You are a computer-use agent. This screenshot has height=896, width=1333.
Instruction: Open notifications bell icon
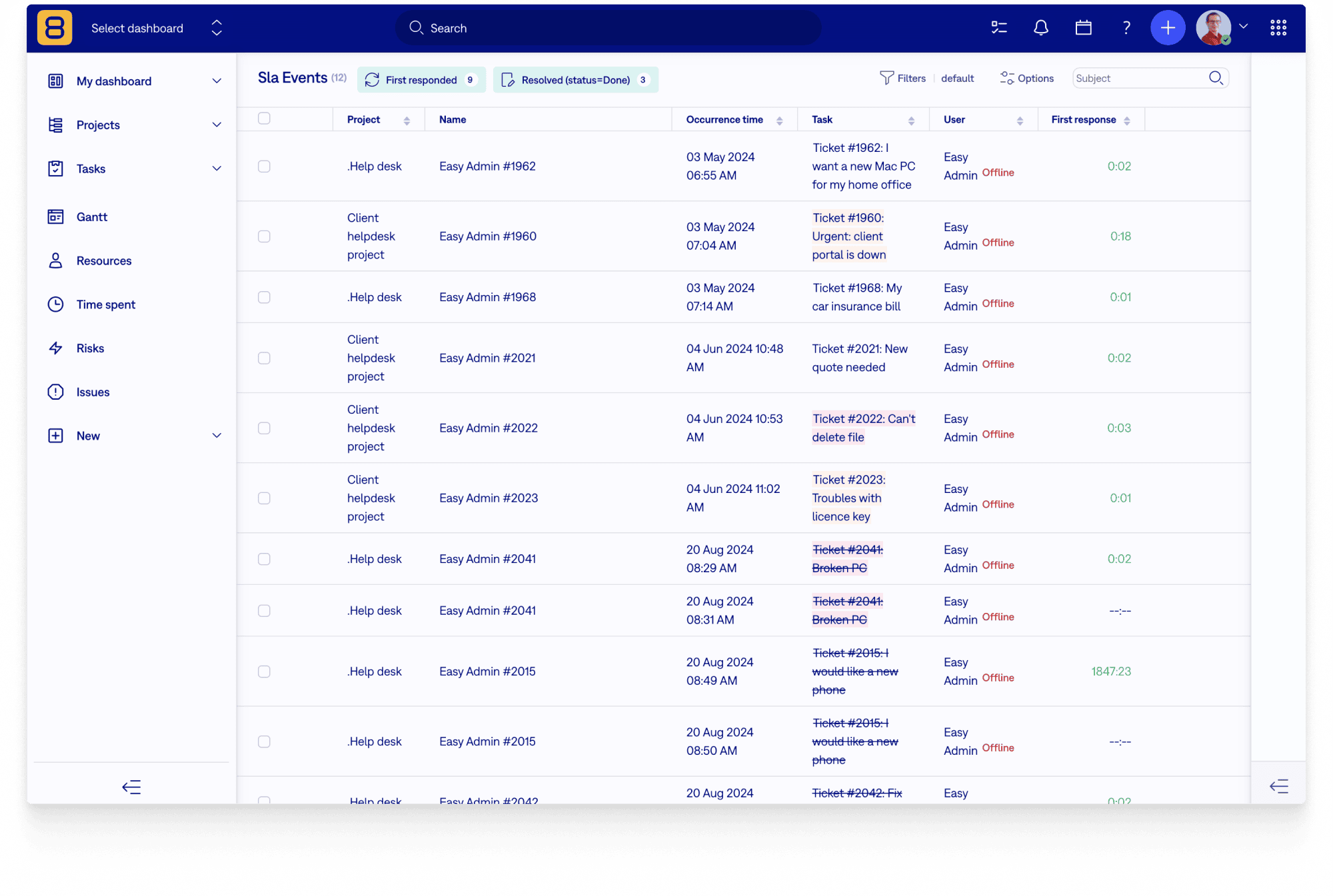[x=1041, y=28]
